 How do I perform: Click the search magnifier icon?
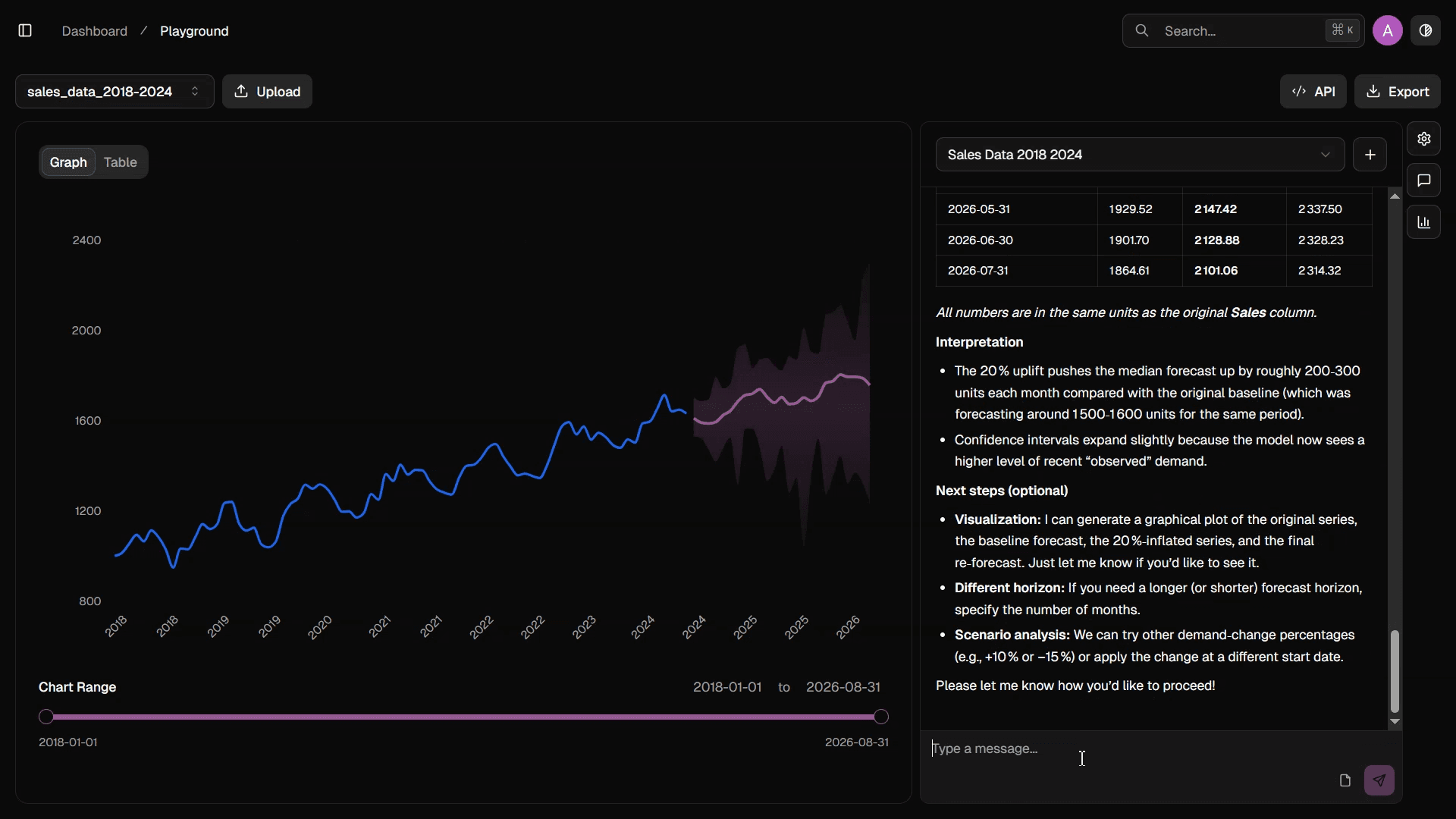click(1142, 31)
